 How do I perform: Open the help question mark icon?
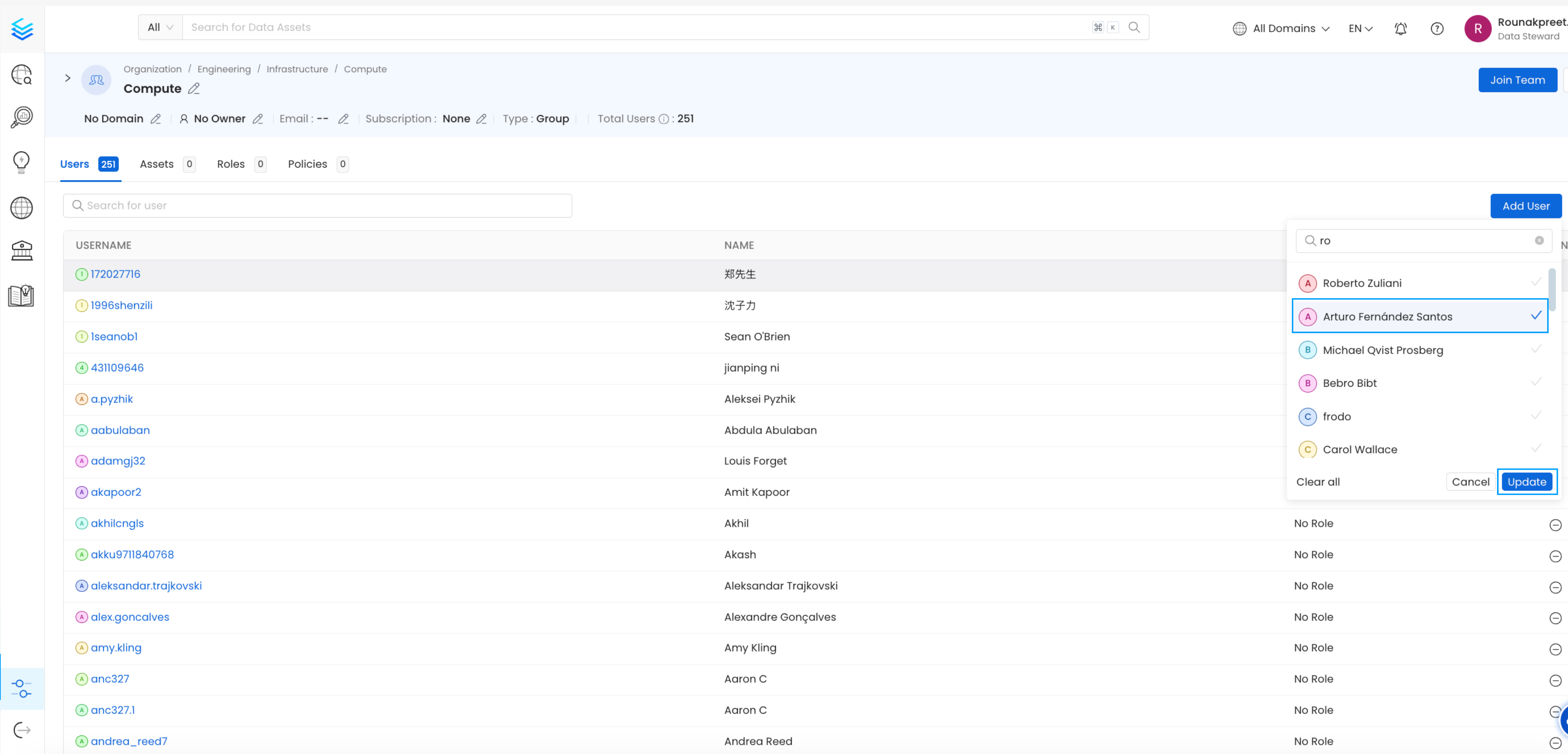(x=1437, y=29)
